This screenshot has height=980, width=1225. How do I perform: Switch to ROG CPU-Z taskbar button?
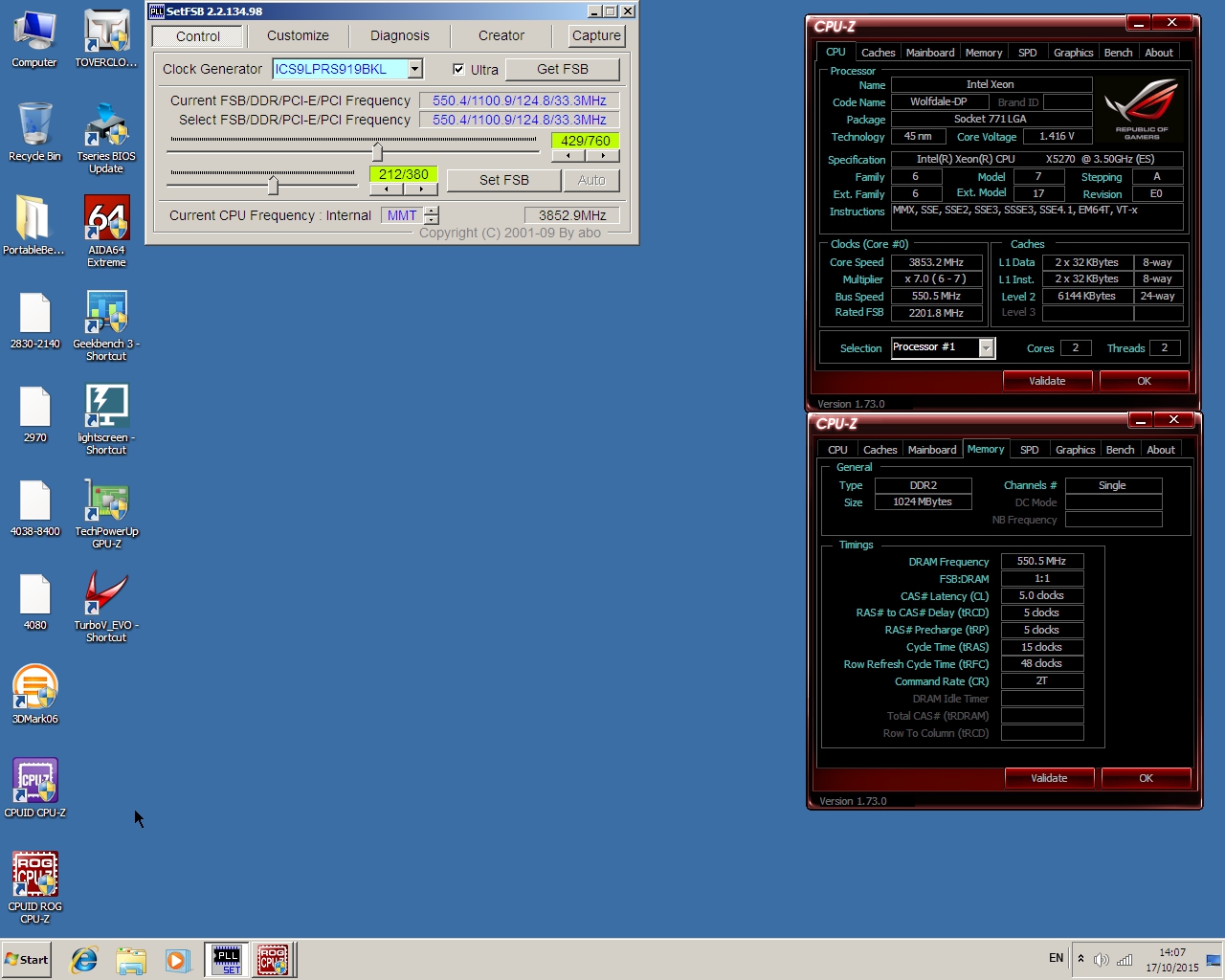tap(273, 960)
